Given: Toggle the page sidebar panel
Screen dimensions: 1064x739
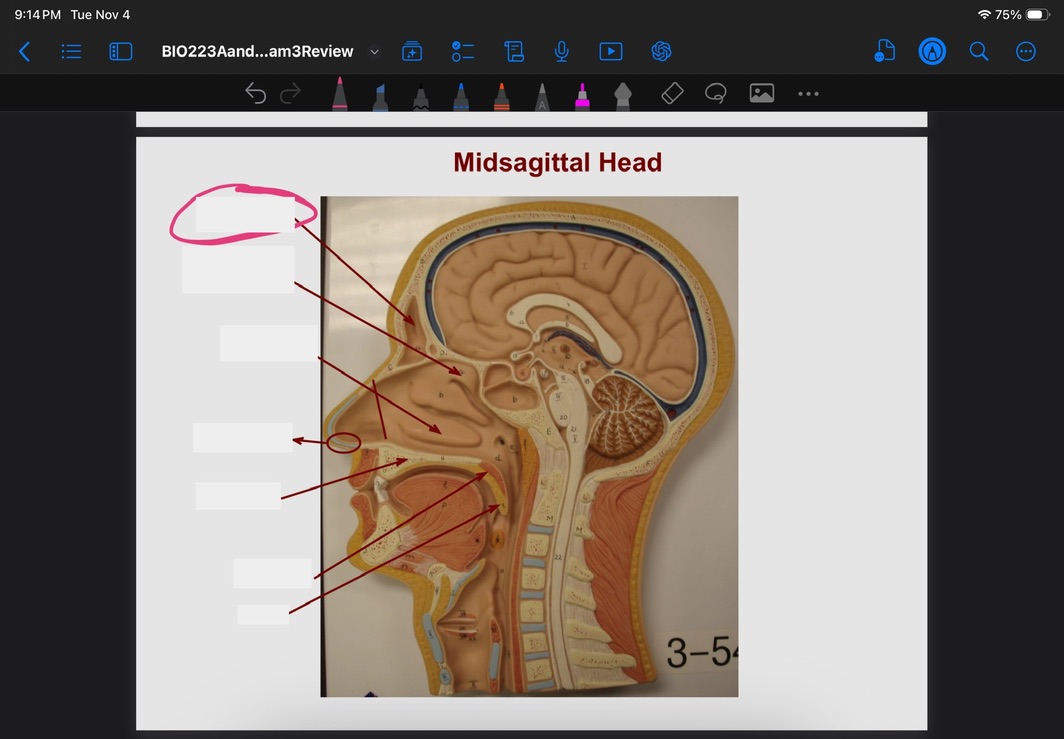Looking at the screenshot, I should coord(120,51).
